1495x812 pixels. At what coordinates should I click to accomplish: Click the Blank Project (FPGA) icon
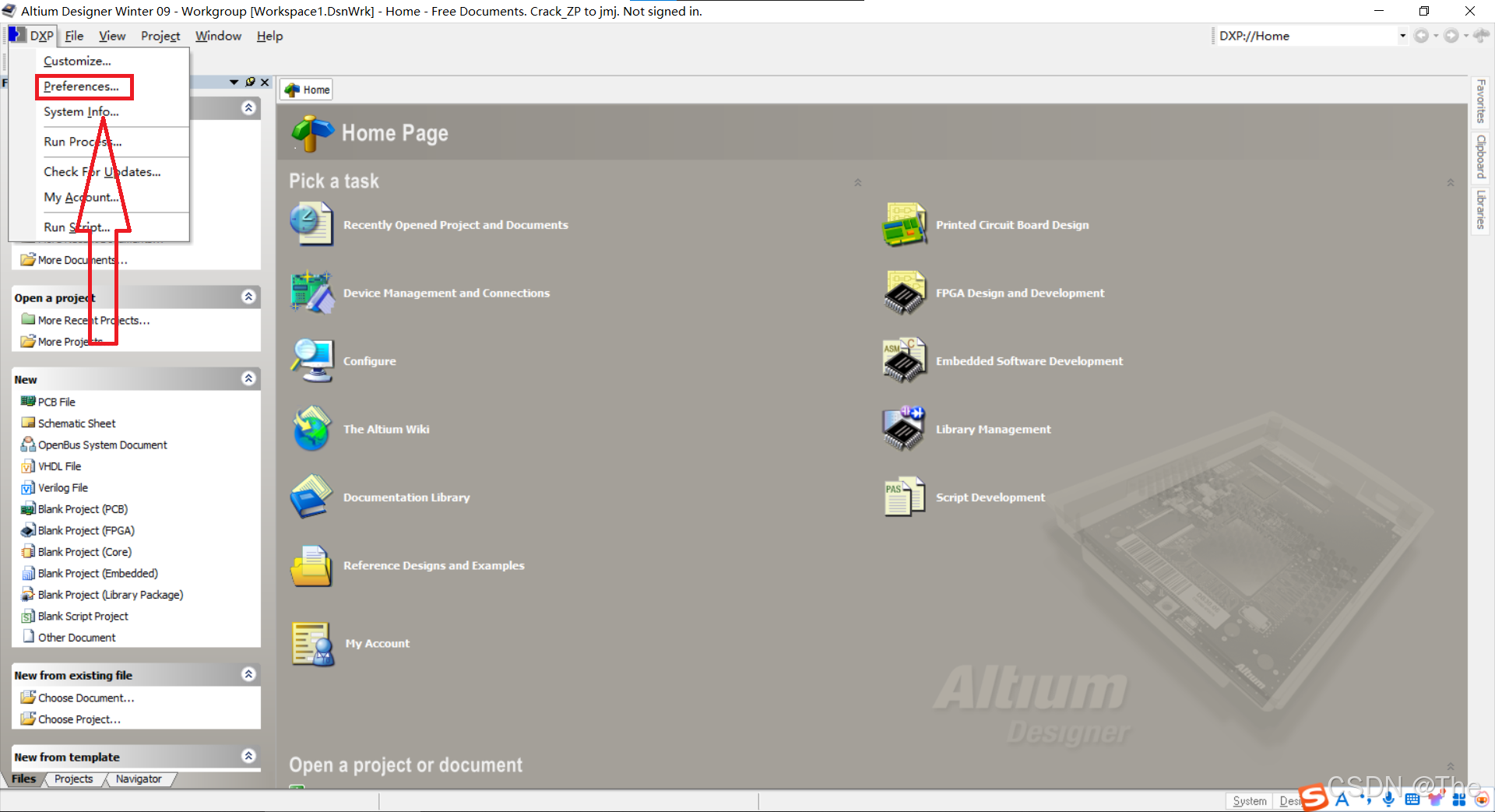point(28,530)
